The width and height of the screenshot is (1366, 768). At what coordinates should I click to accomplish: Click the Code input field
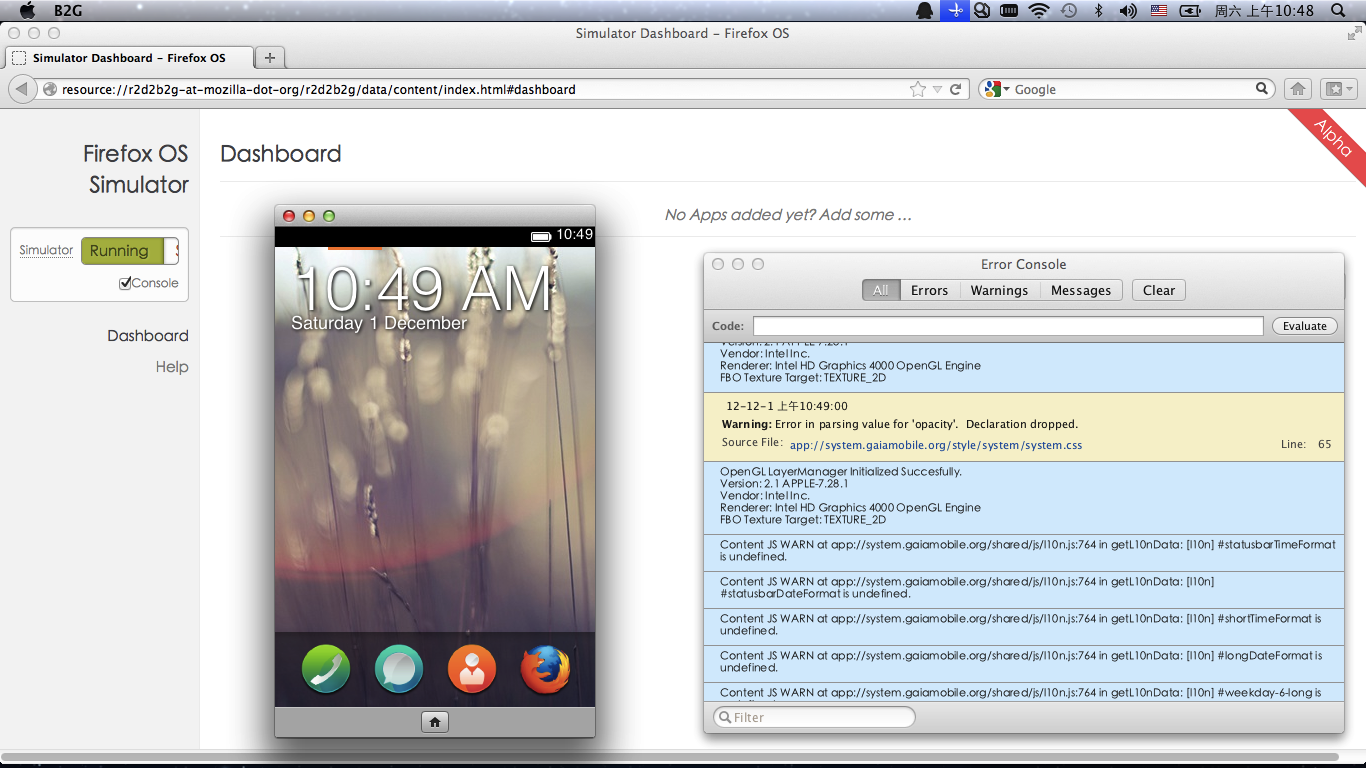[x=1008, y=326]
